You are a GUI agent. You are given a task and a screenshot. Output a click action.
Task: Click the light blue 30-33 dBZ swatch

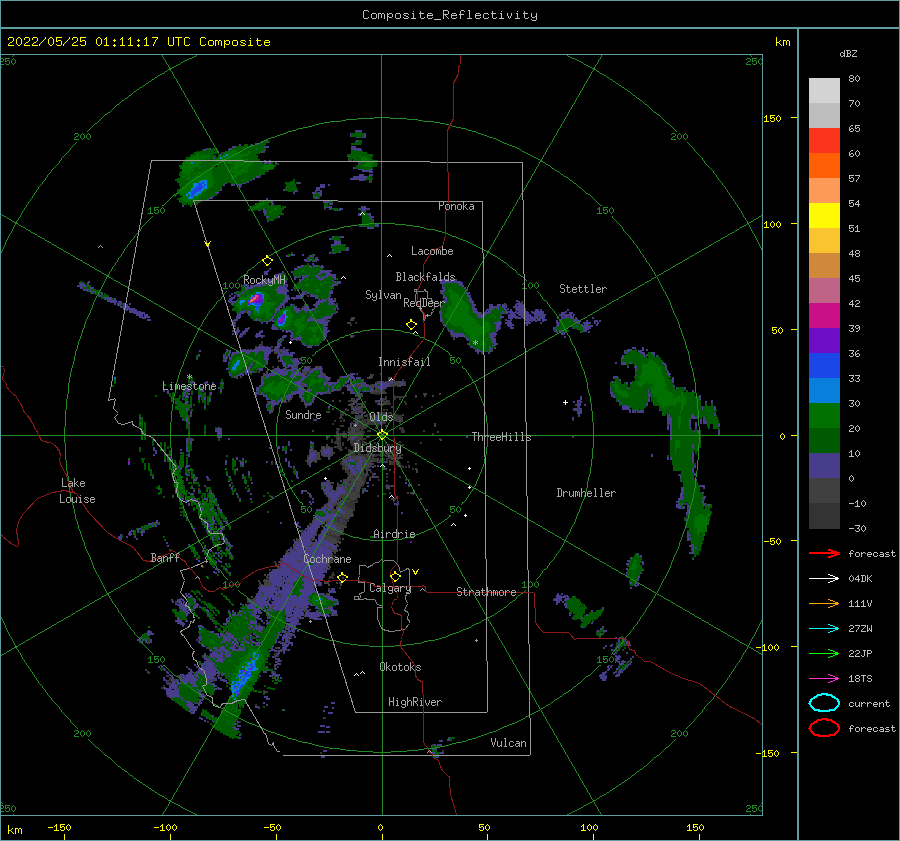[824, 390]
